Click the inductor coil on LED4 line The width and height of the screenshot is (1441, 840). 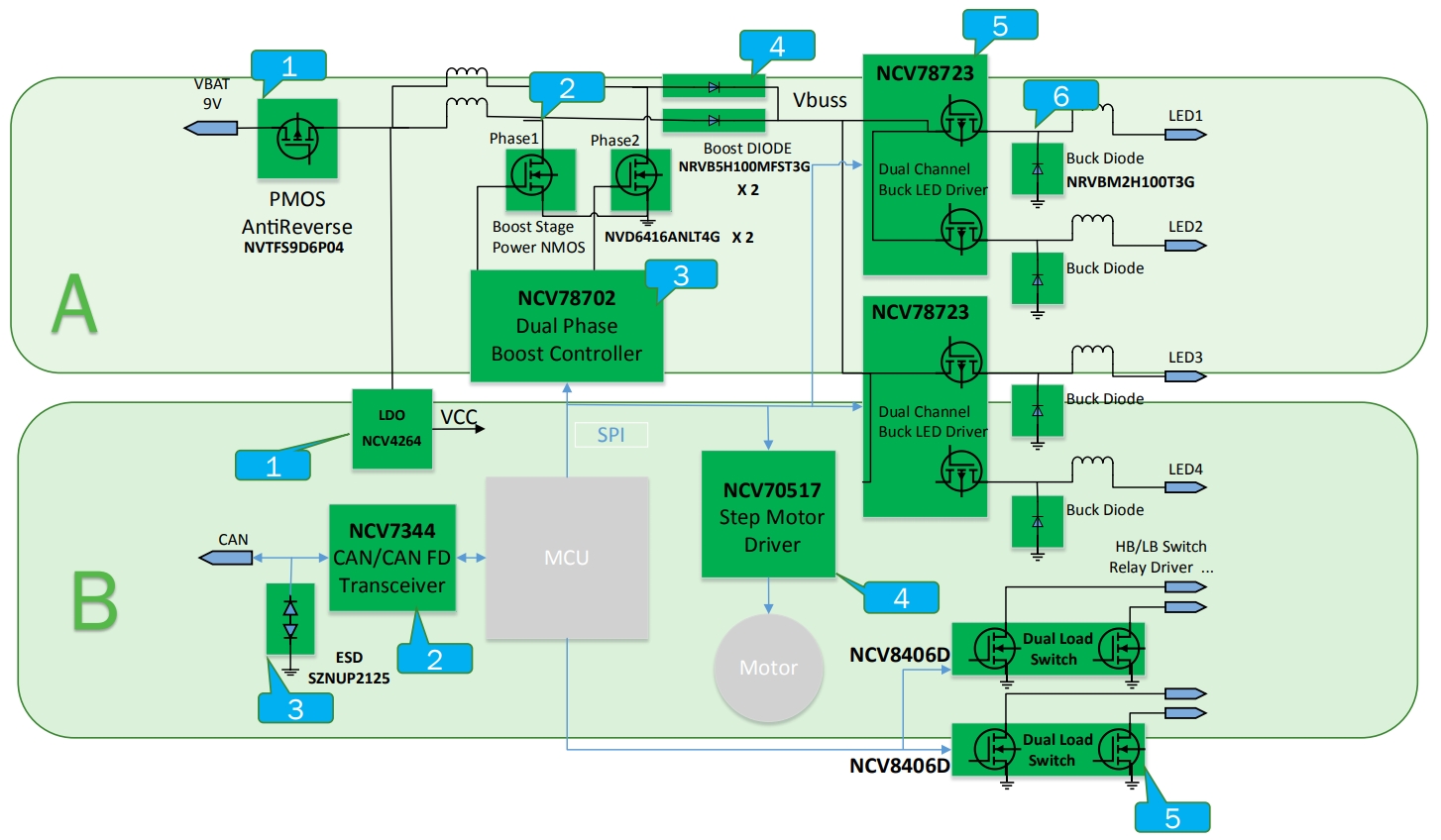coord(1092,463)
